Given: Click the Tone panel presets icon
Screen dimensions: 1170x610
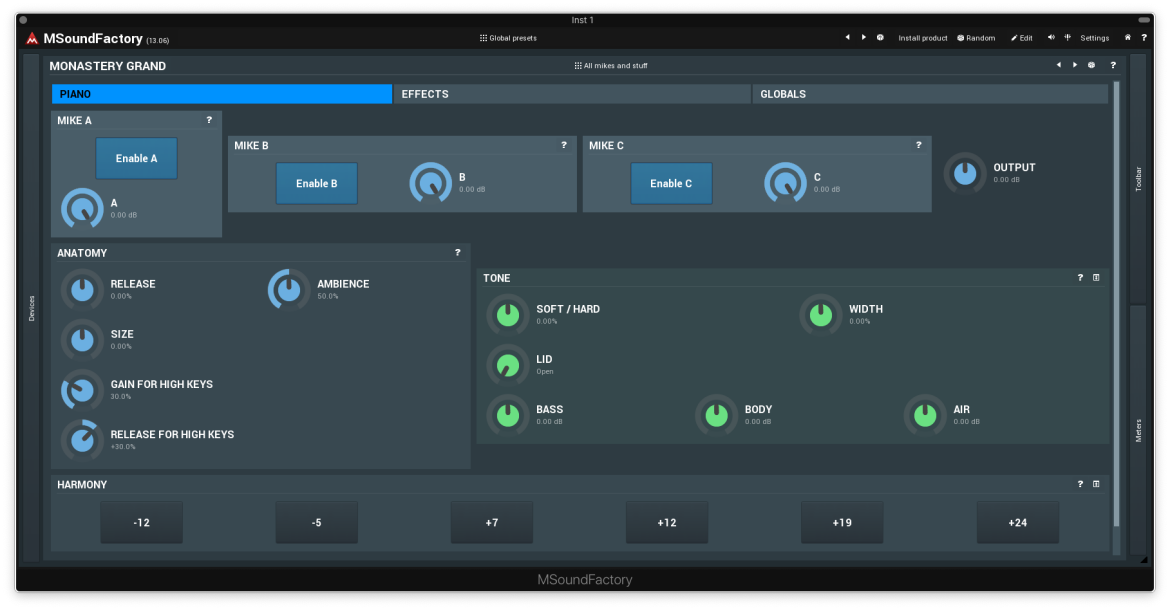Looking at the screenshot, I should coord(1096,277).
